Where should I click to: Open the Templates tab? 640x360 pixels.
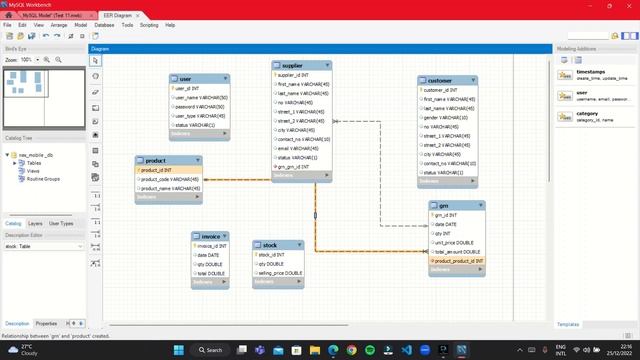click(568, 324)
